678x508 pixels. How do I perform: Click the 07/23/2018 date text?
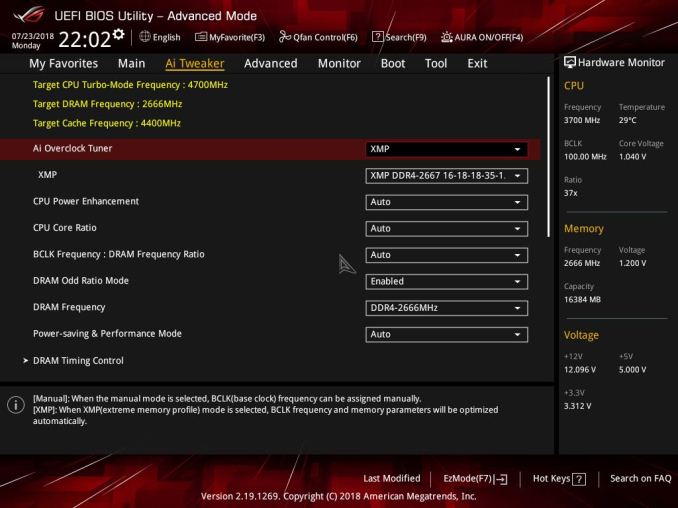33,36
